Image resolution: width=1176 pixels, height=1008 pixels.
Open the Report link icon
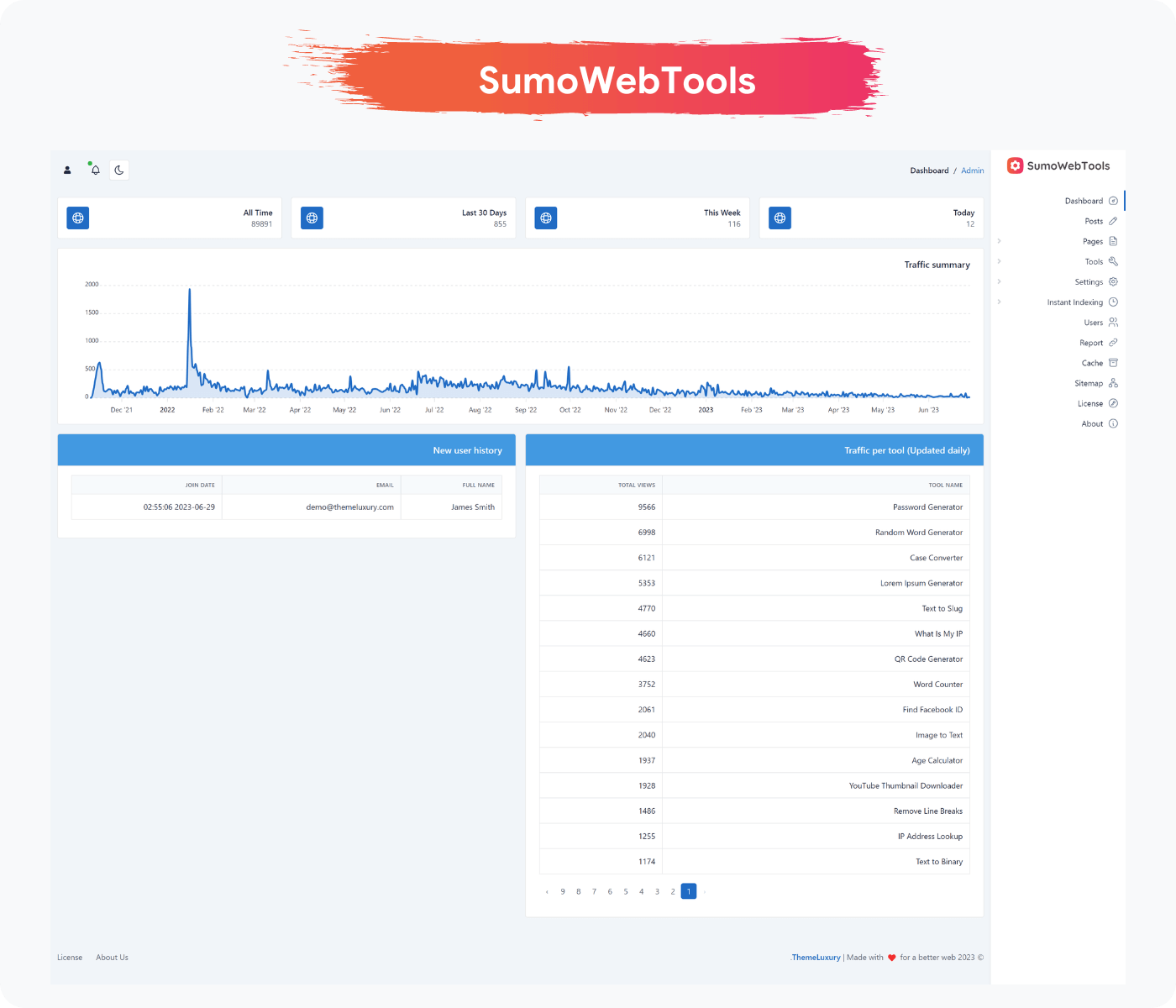(x=1113, y=342)
